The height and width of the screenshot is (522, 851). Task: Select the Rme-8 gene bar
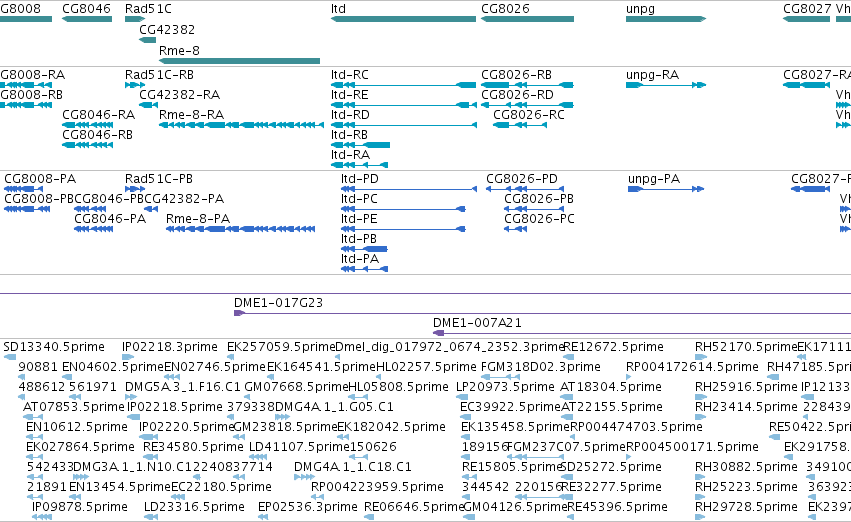(239, 61)
